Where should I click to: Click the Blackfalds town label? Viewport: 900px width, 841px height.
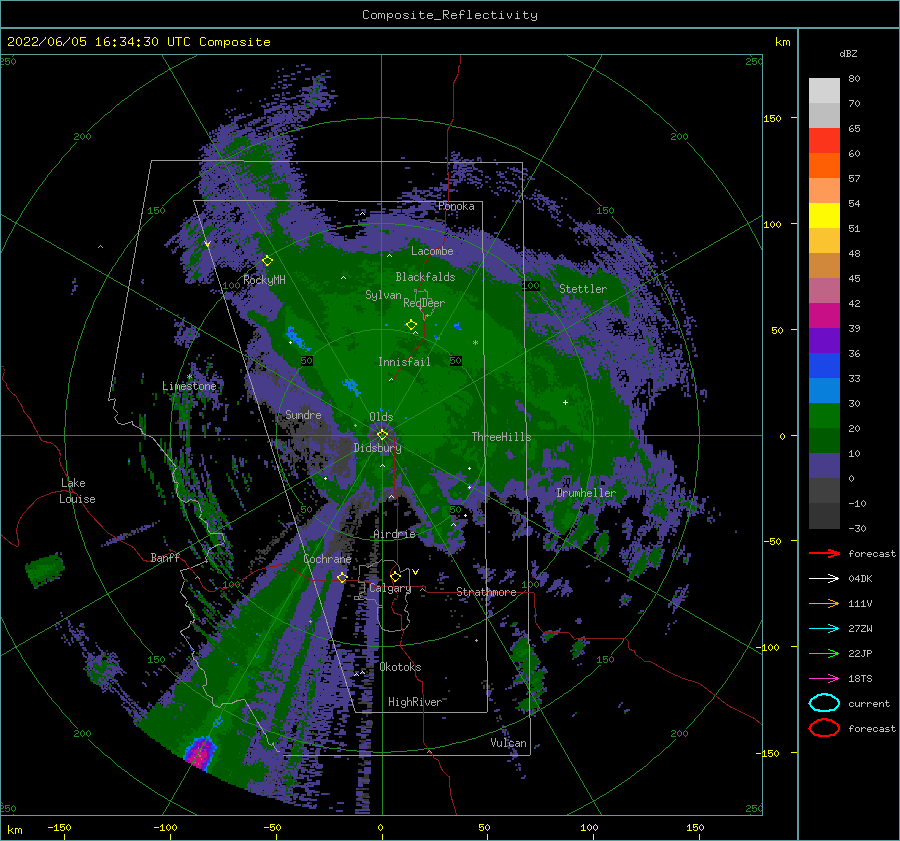[x=425, y=277]
